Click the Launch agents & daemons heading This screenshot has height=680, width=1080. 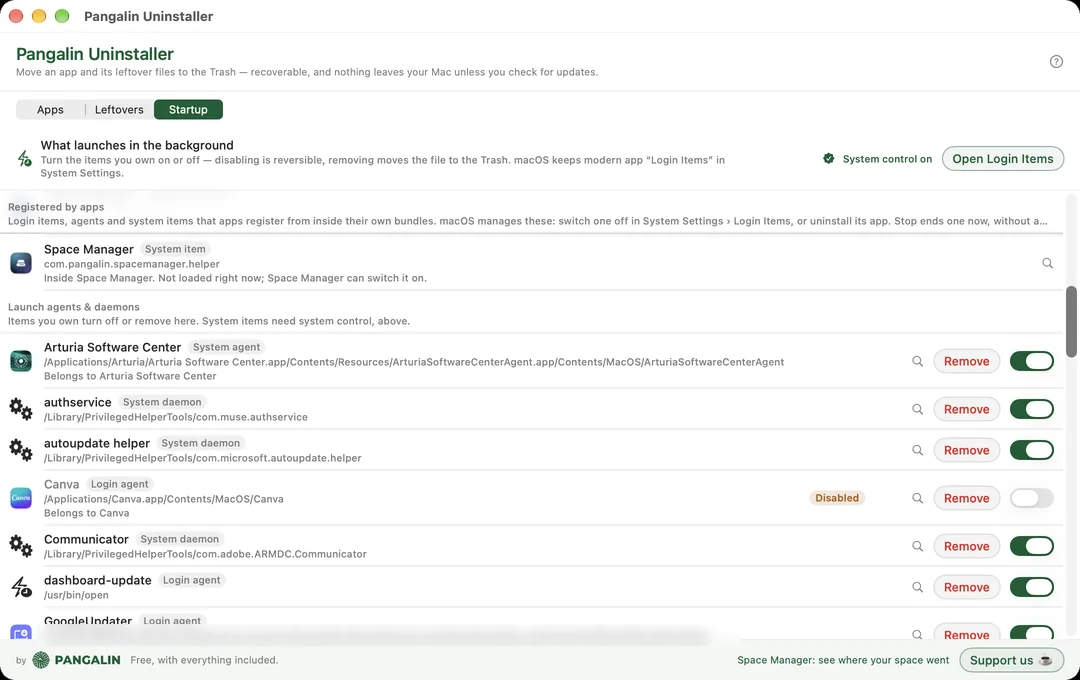(74, 307)
